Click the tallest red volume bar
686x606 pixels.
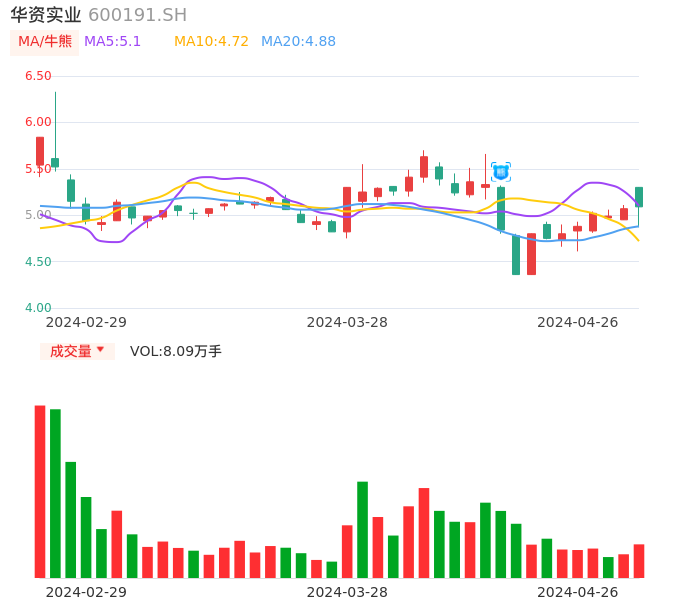[40, 490]
